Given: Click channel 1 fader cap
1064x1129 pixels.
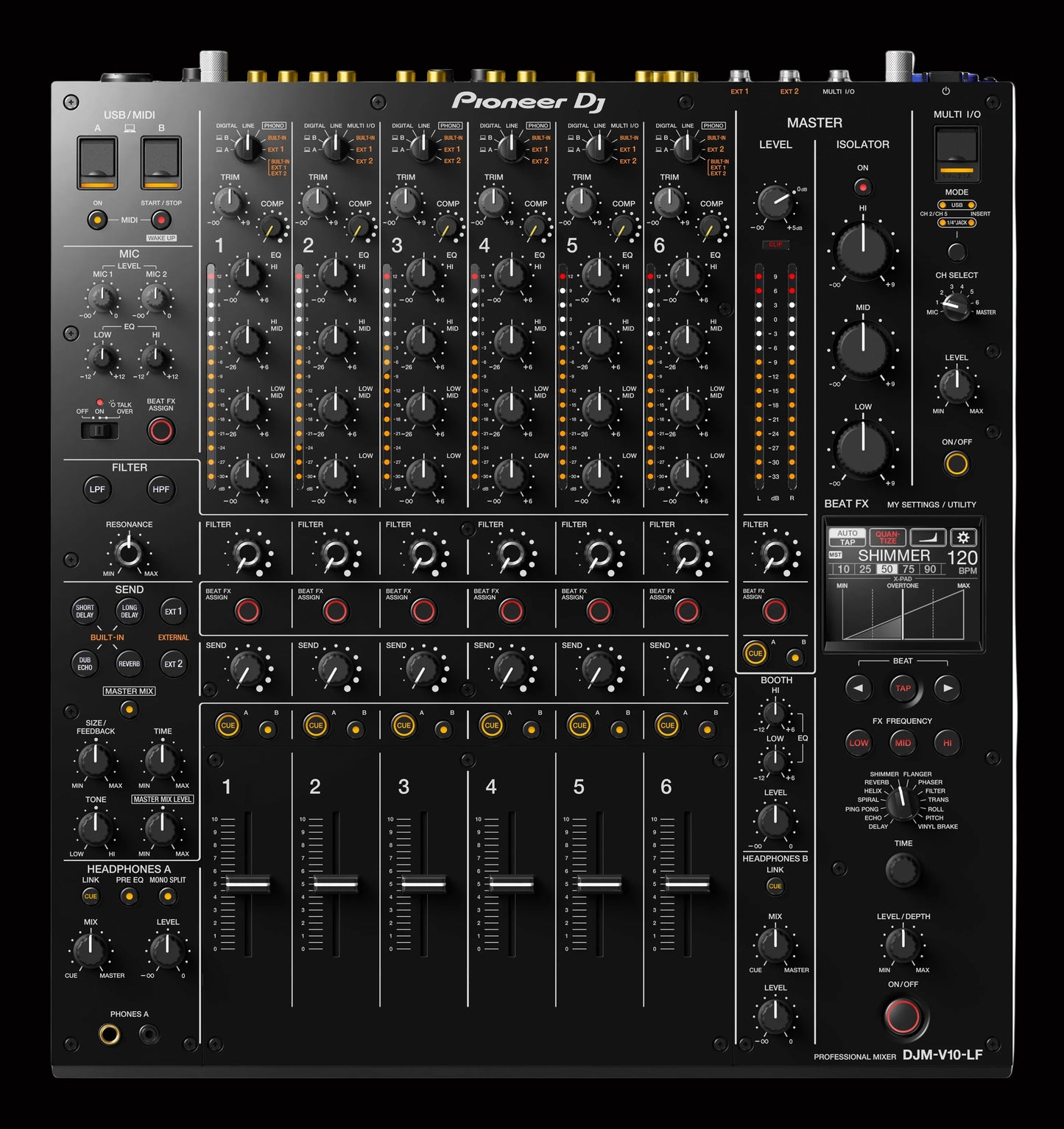Looking at the screenshot, I should point(248,883).
